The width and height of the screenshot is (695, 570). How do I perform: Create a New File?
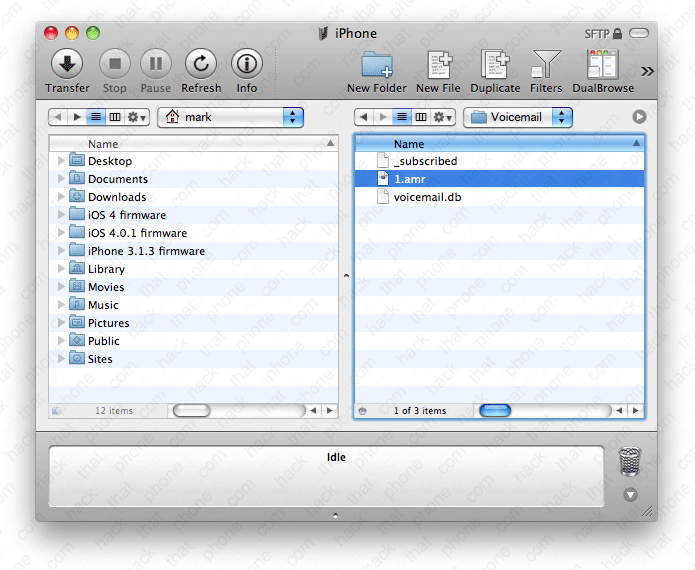pyautogui.click(x=438, y=65)
